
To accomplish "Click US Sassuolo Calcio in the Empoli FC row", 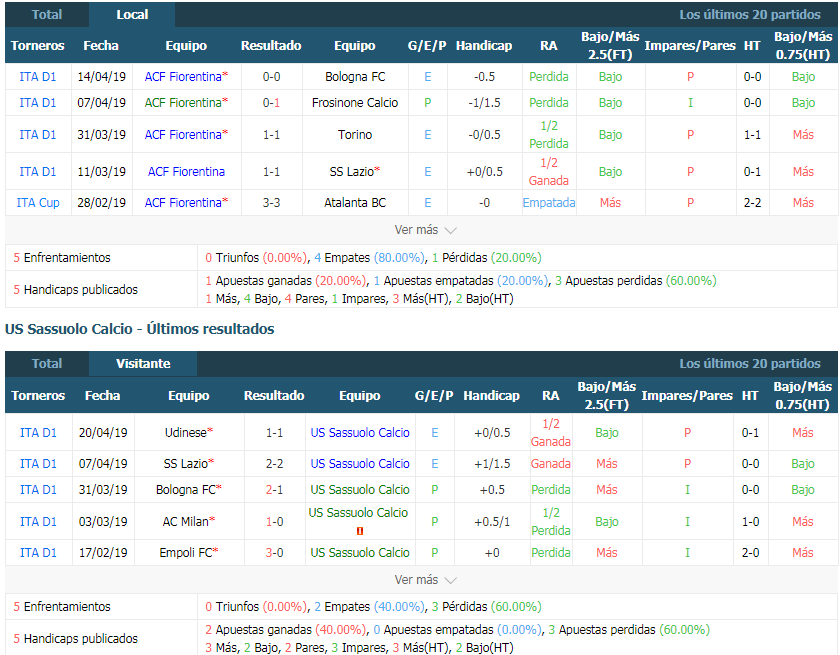I will pos(360,552).
